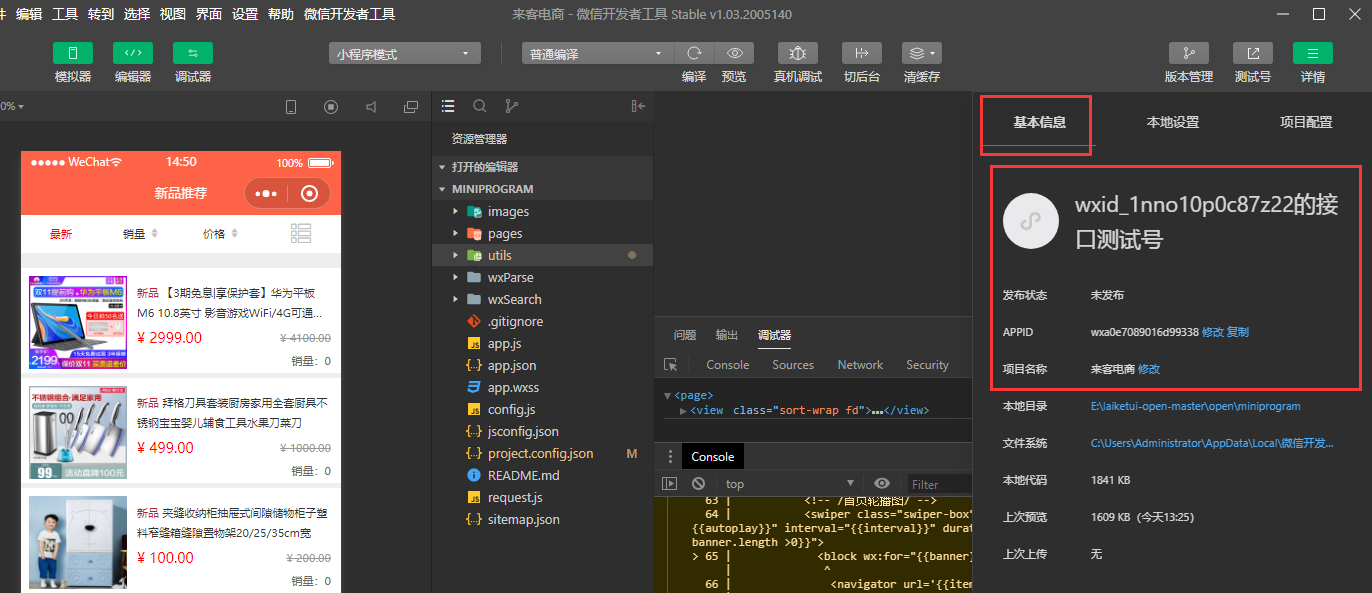Screen dimensions: 1372x593
Task: Toggle 销量 sort order in simulator
Action: 140,234
